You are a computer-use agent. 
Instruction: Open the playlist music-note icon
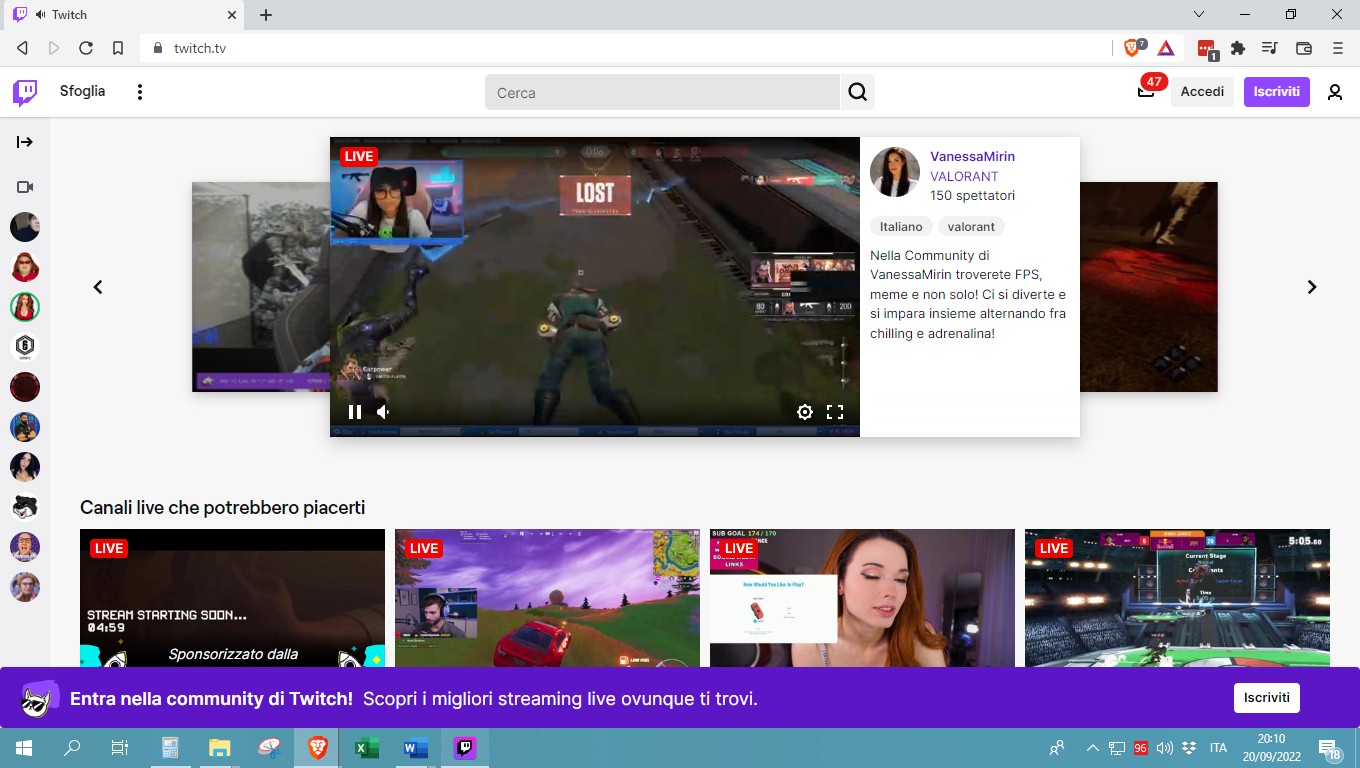coord(1270,48)
